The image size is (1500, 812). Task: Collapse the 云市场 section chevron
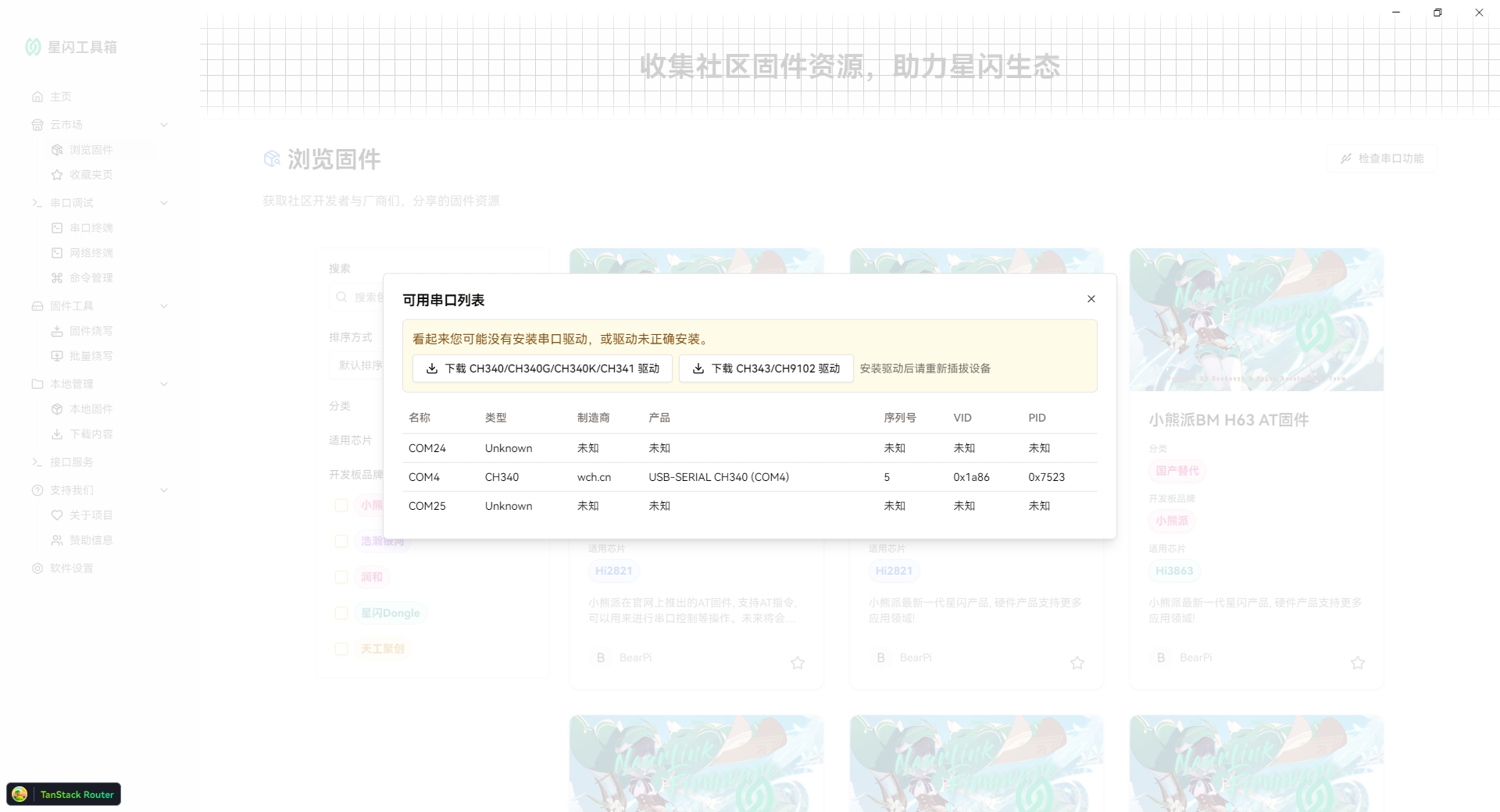(164, 125)
